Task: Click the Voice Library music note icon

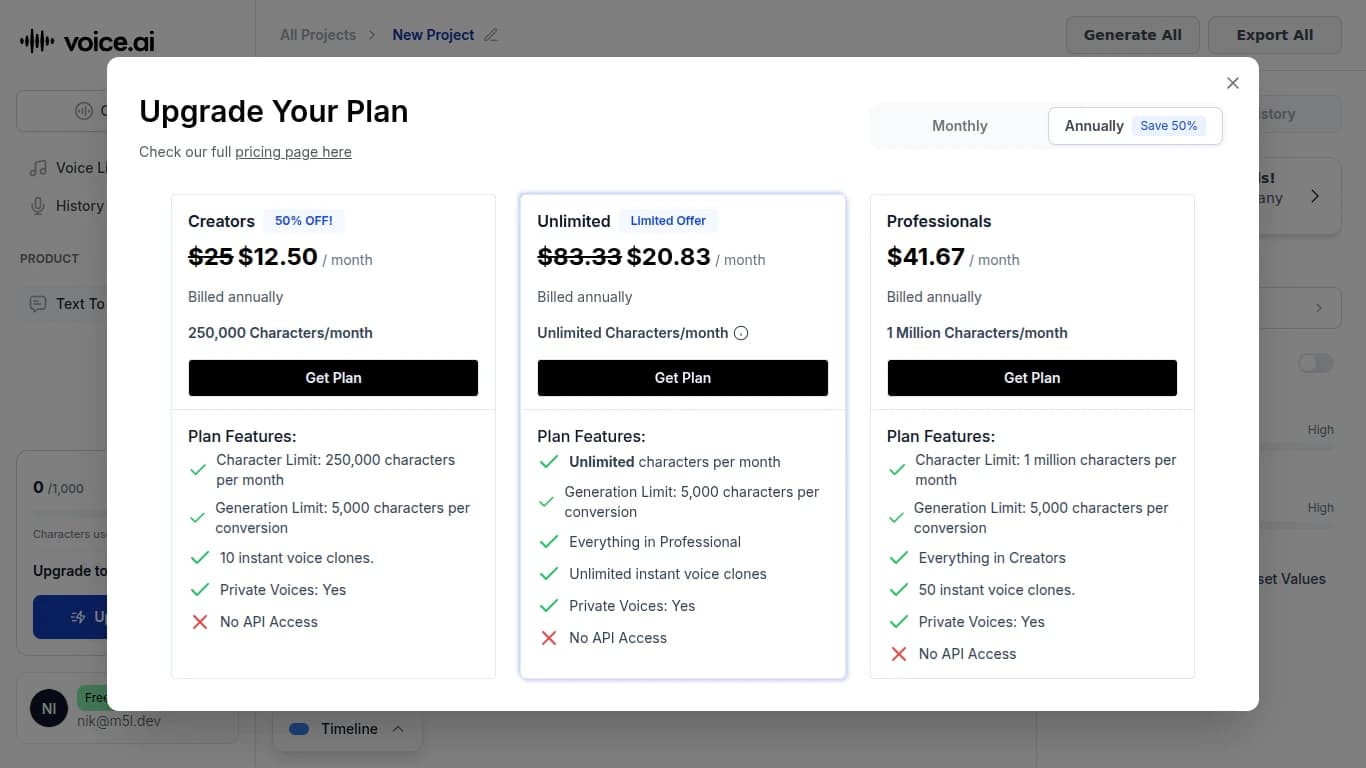Action: pos(38,168)
